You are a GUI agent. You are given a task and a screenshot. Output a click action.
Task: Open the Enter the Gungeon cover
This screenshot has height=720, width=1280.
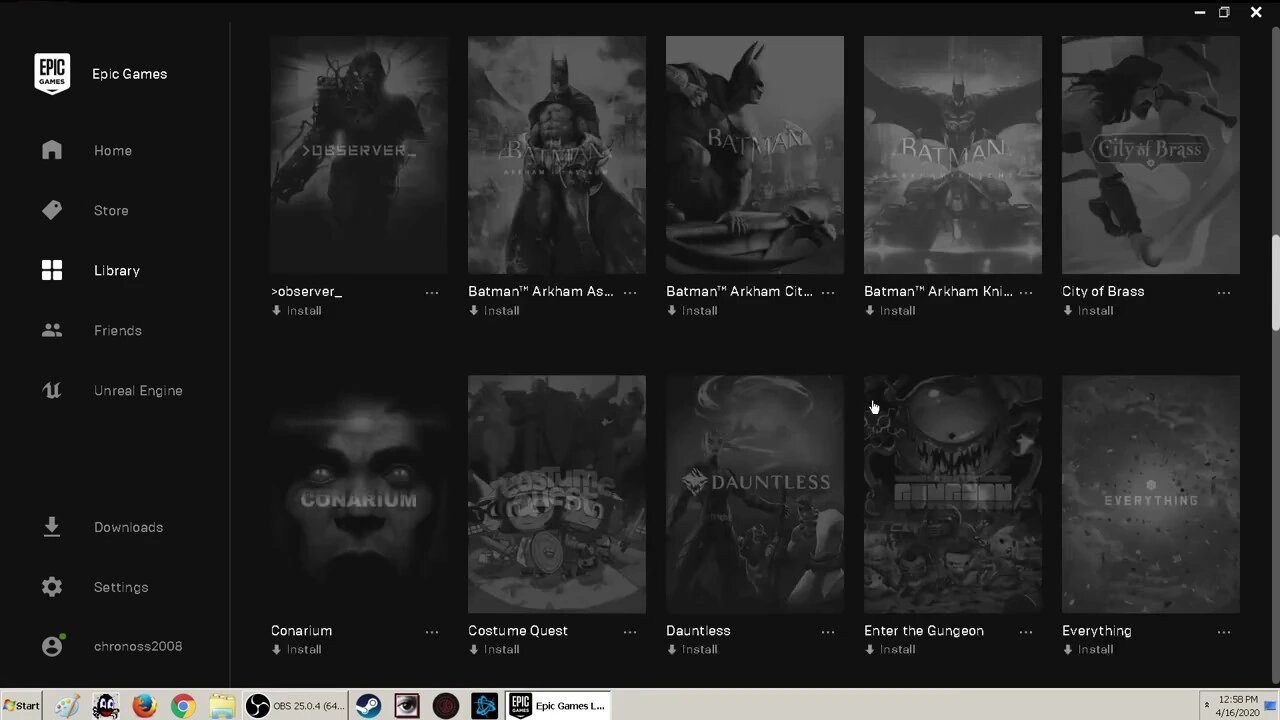[953, 494]
